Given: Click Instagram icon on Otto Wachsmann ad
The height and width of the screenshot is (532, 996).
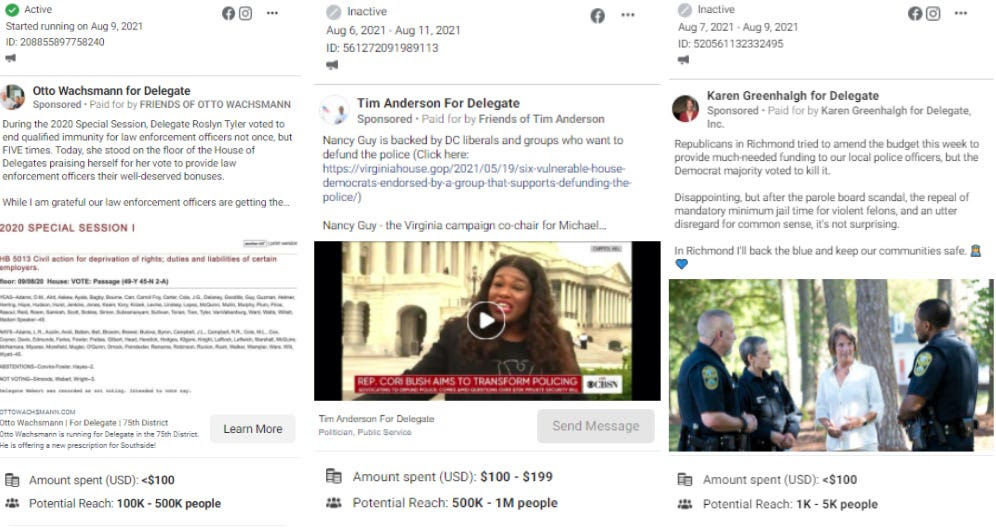Looking at the screenshot, I should coord(246,13).
